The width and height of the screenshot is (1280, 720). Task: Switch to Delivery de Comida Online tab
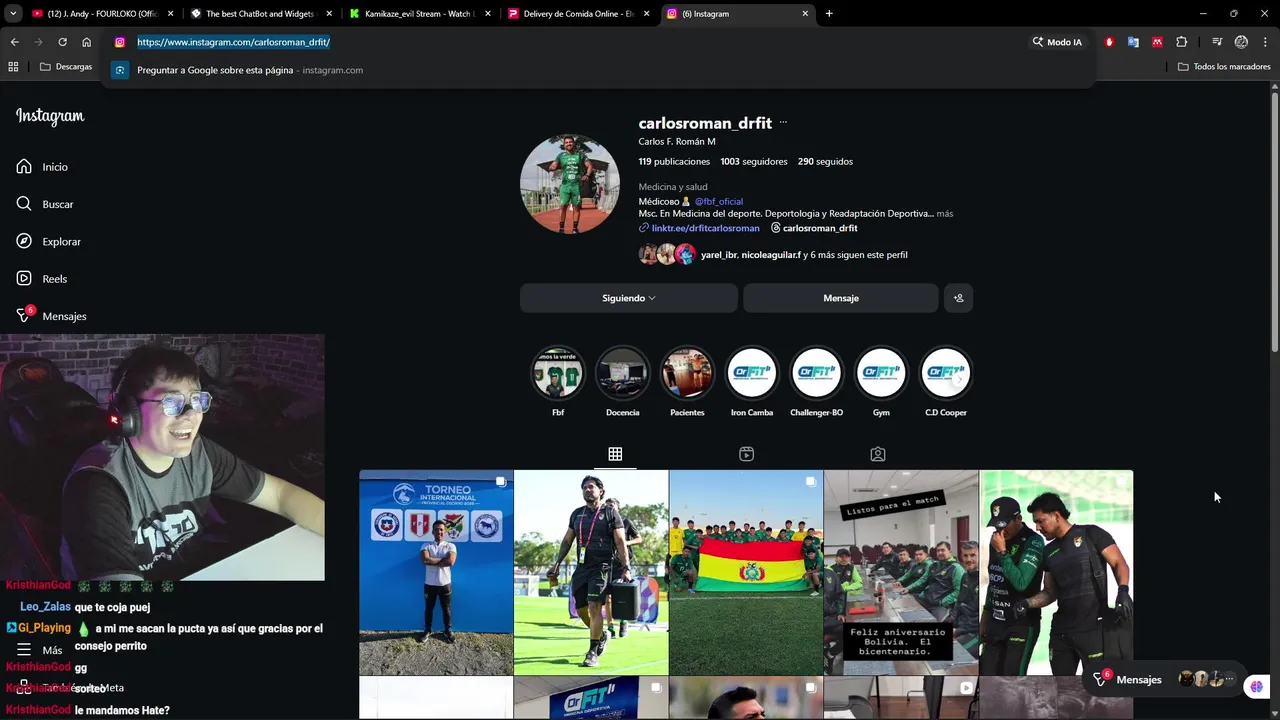[579, 14]
